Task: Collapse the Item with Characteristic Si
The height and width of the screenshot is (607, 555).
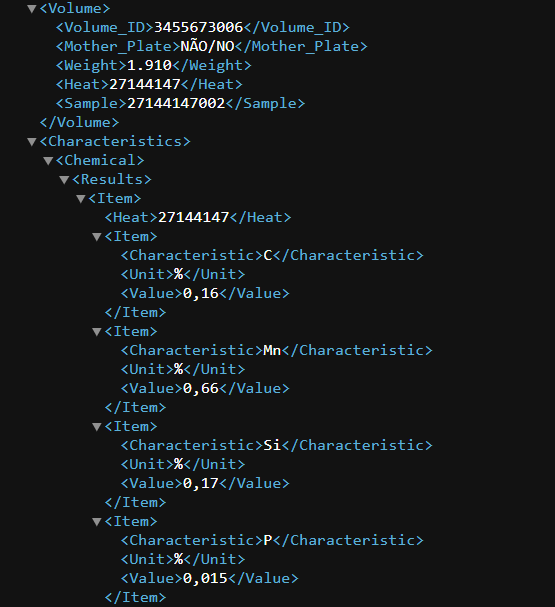Action: click(x=97, y=427)
